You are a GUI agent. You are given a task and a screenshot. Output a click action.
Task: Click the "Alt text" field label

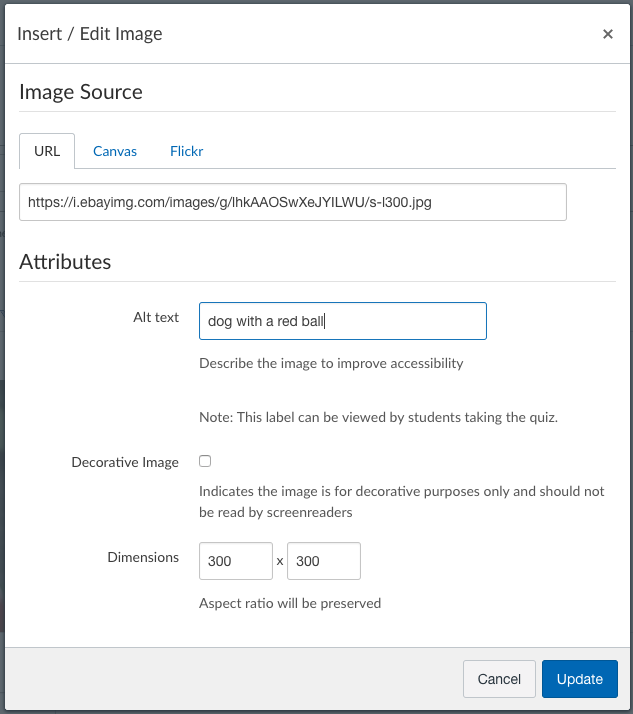pyautogui.click(x=156, y=317)
